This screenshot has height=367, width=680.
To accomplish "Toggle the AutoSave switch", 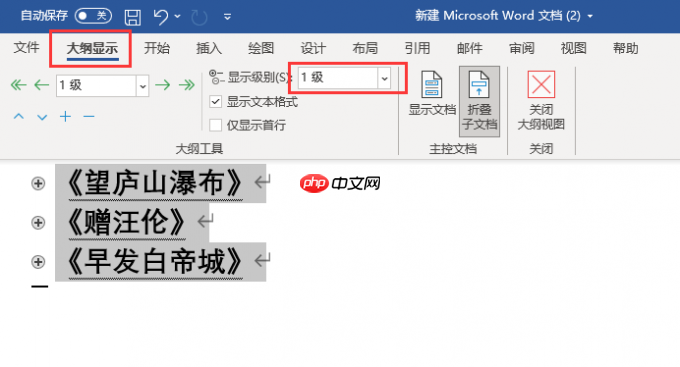I will 93,16.
